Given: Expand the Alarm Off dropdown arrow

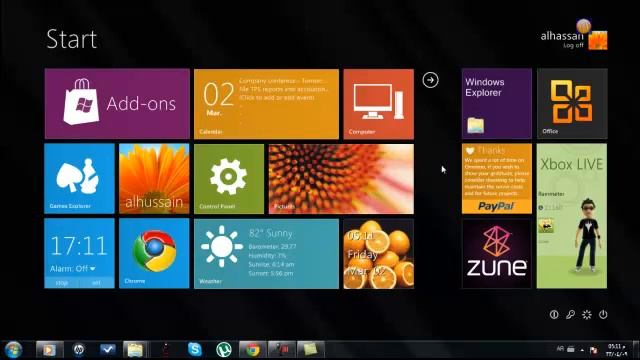Looking at the screenshot, I should (x=93, y=269).
